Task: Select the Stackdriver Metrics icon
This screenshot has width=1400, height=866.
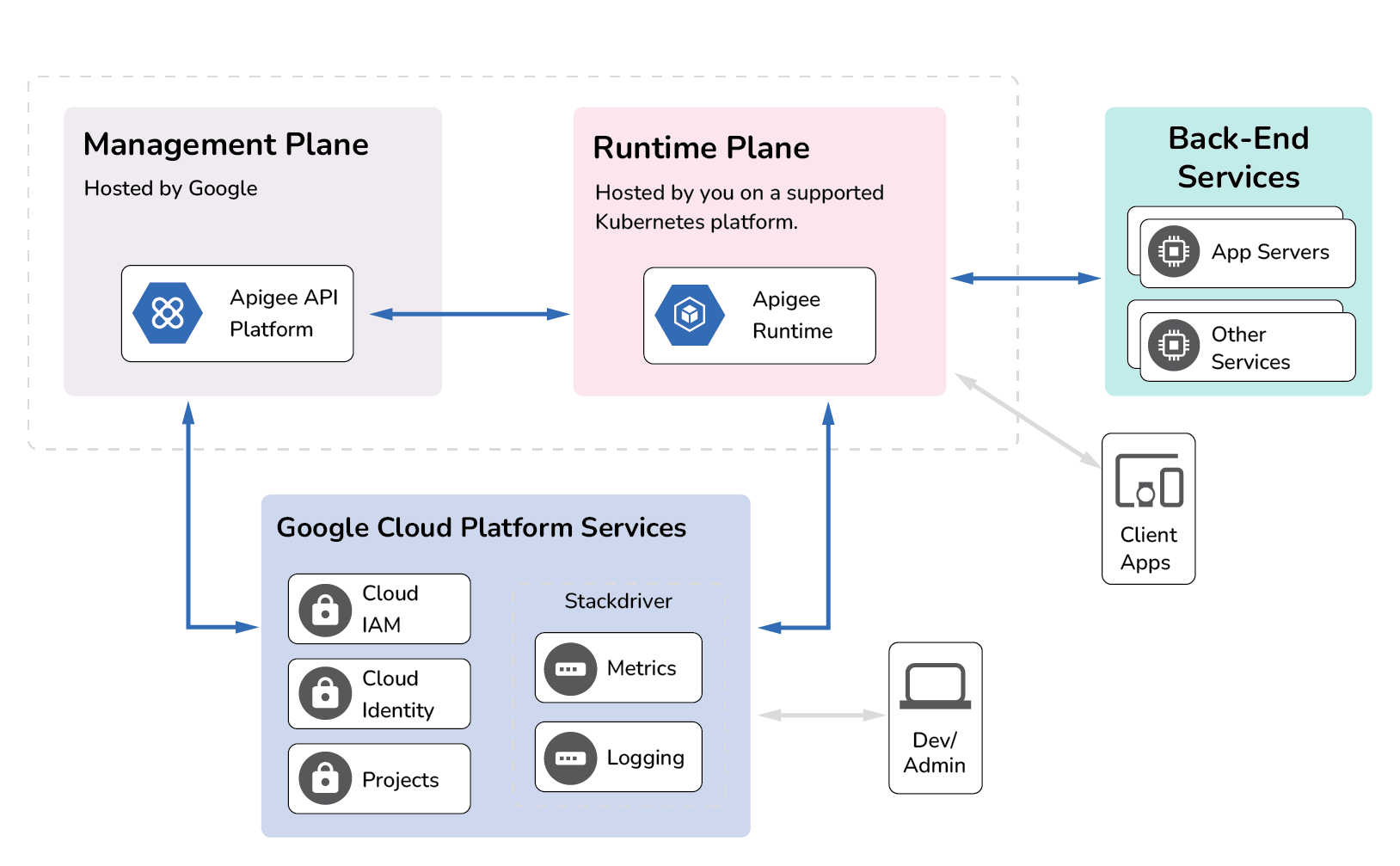Action: pyautogui.click(x=570, y=669)
